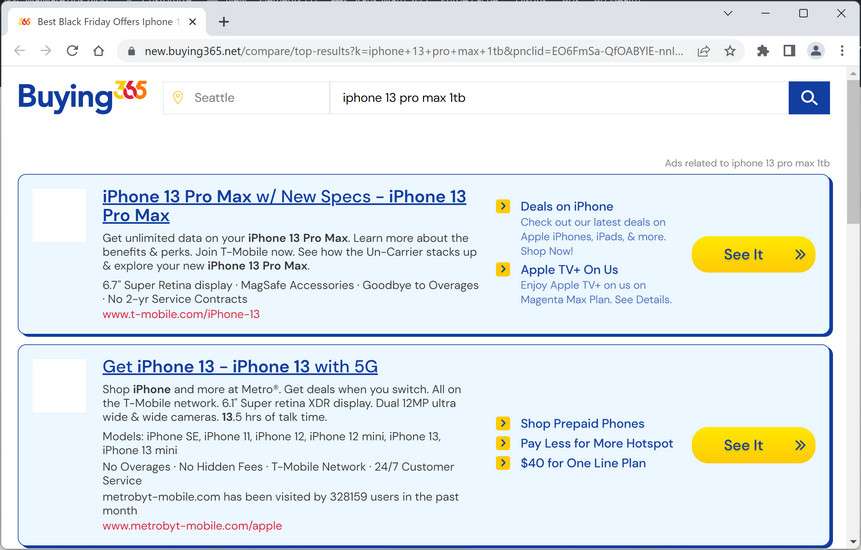The image size is (861, 550).
Task: Open the Get iPhone 13 with 5G link
Action: [x=240, y=367]
